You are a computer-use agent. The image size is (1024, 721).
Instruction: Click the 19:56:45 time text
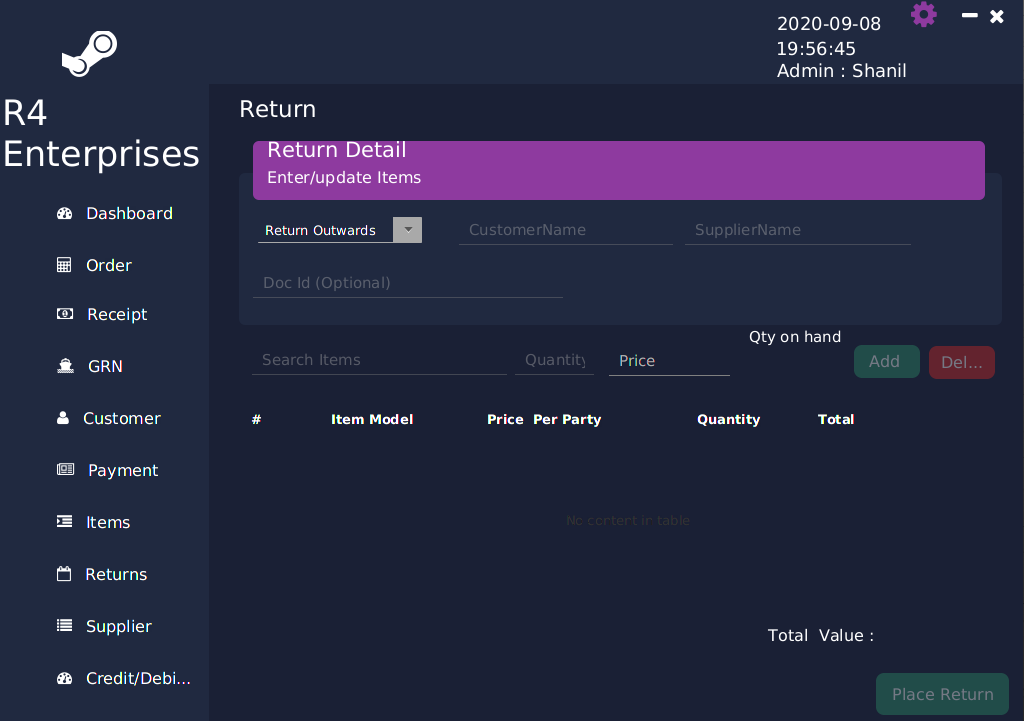[816, 49]
